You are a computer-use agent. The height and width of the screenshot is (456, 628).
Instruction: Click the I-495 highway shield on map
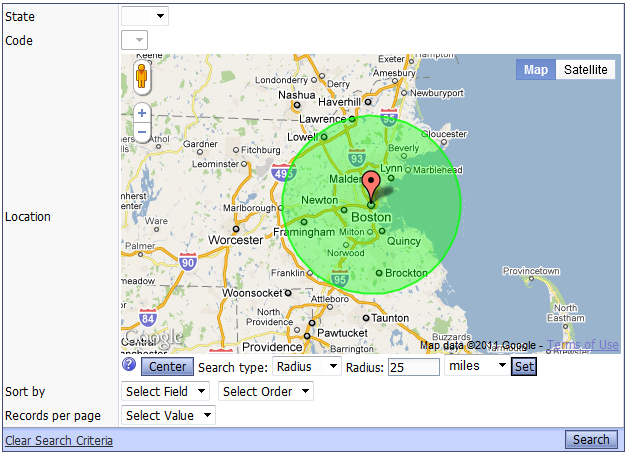click(283, 173)
